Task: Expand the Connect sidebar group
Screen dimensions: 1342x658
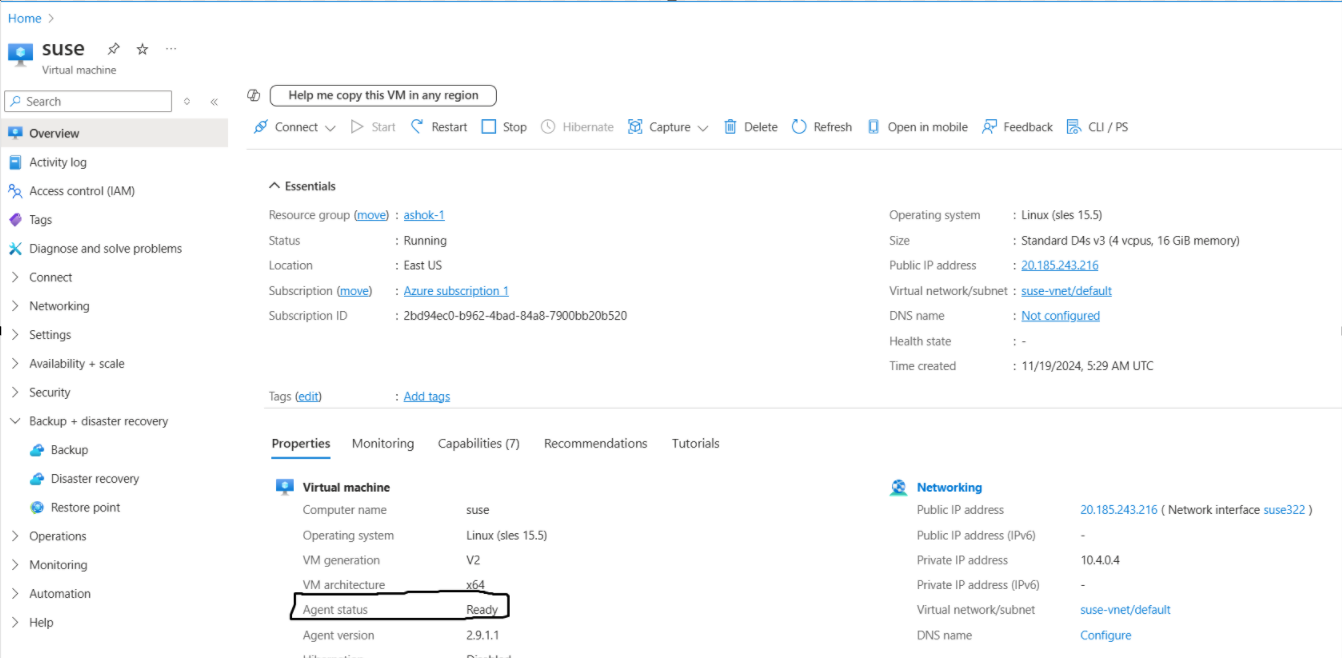Action: point(15,277)
